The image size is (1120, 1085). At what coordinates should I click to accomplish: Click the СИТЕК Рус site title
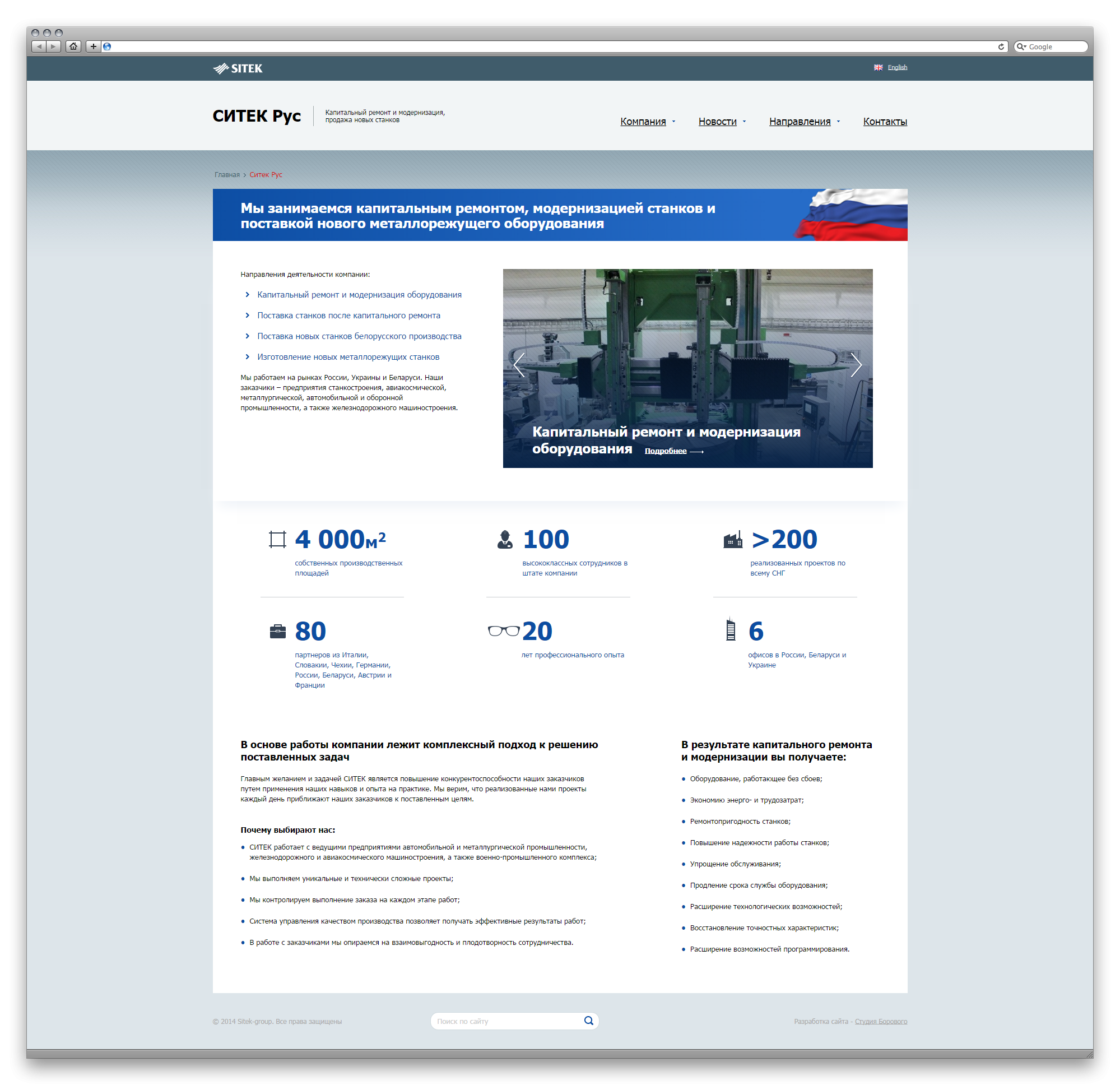click(x=257, y=116)
